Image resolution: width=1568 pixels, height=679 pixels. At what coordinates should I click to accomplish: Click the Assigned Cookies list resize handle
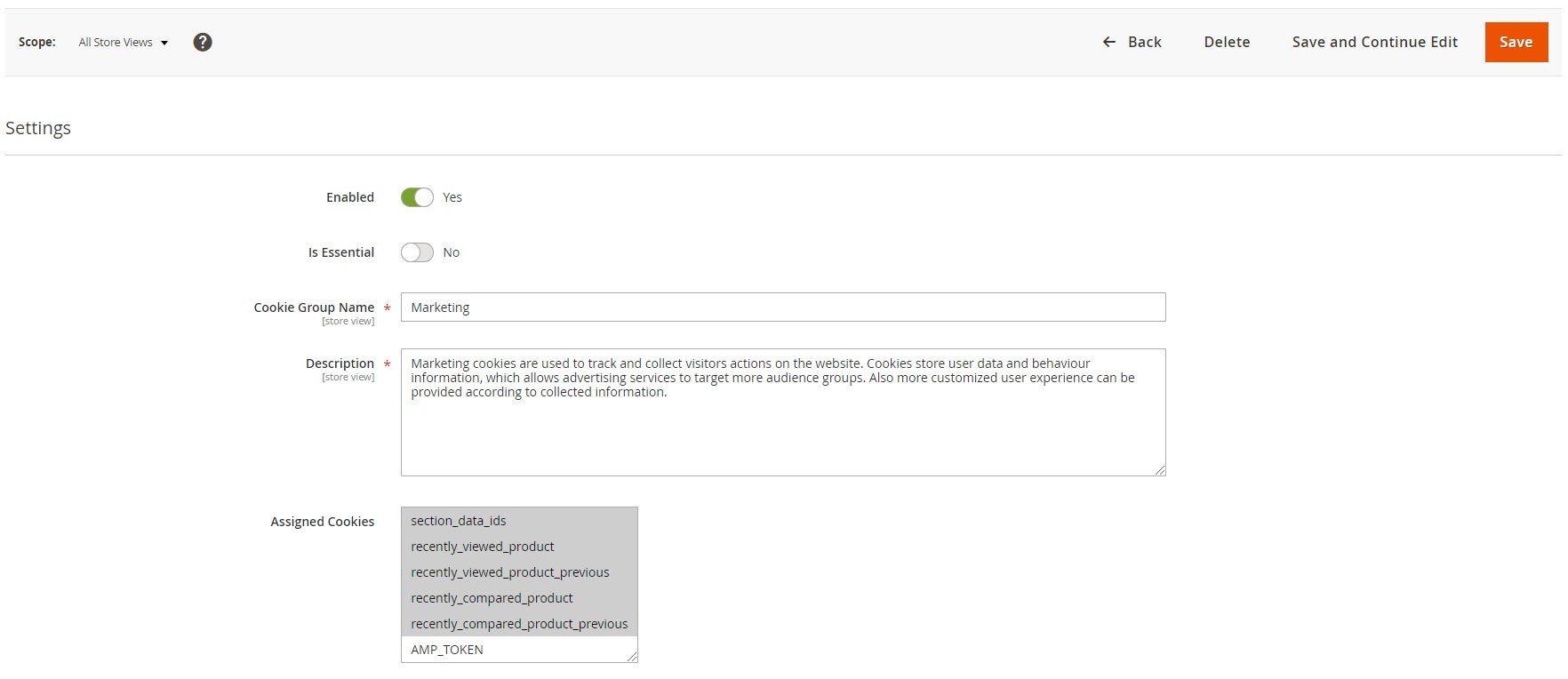pyautogui.click(x=632, y=657)
